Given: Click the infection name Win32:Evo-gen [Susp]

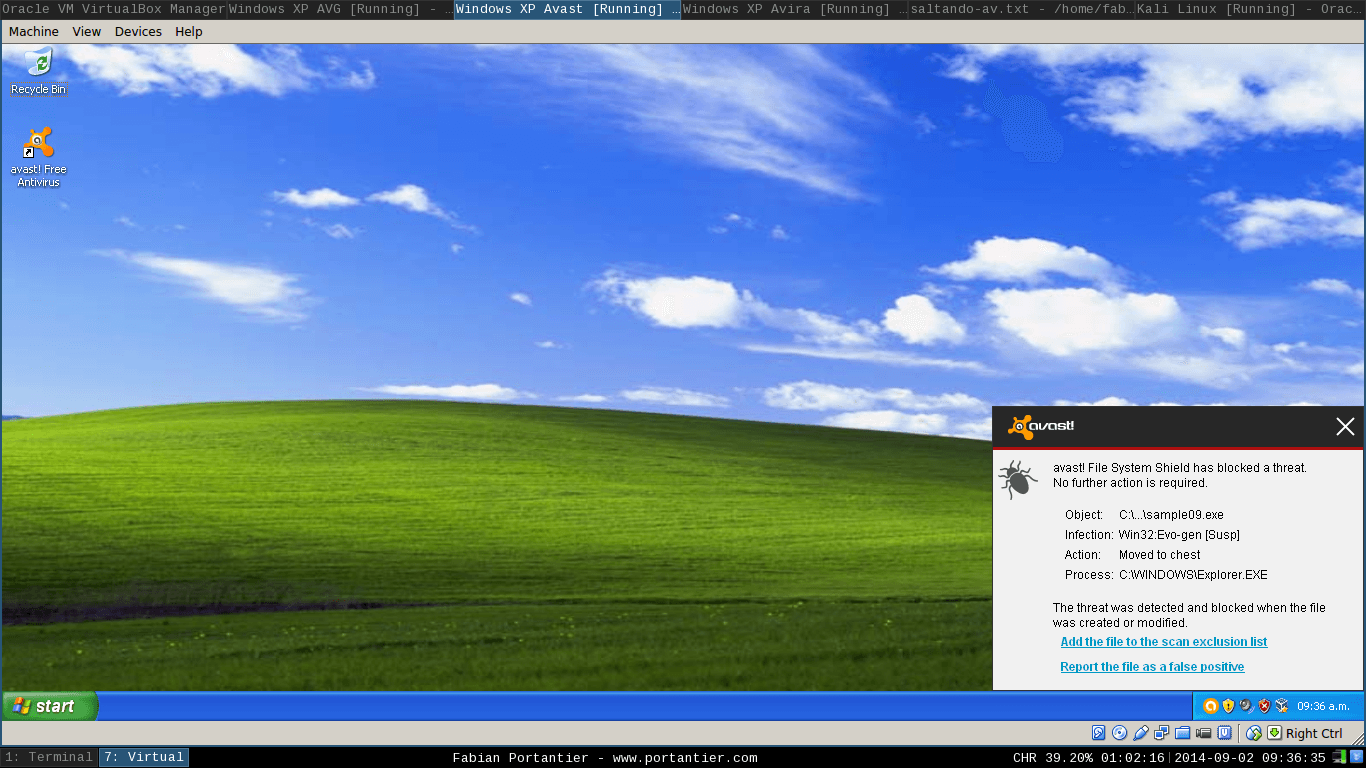Looking at the screenshot, I should tap(1179, 535).
